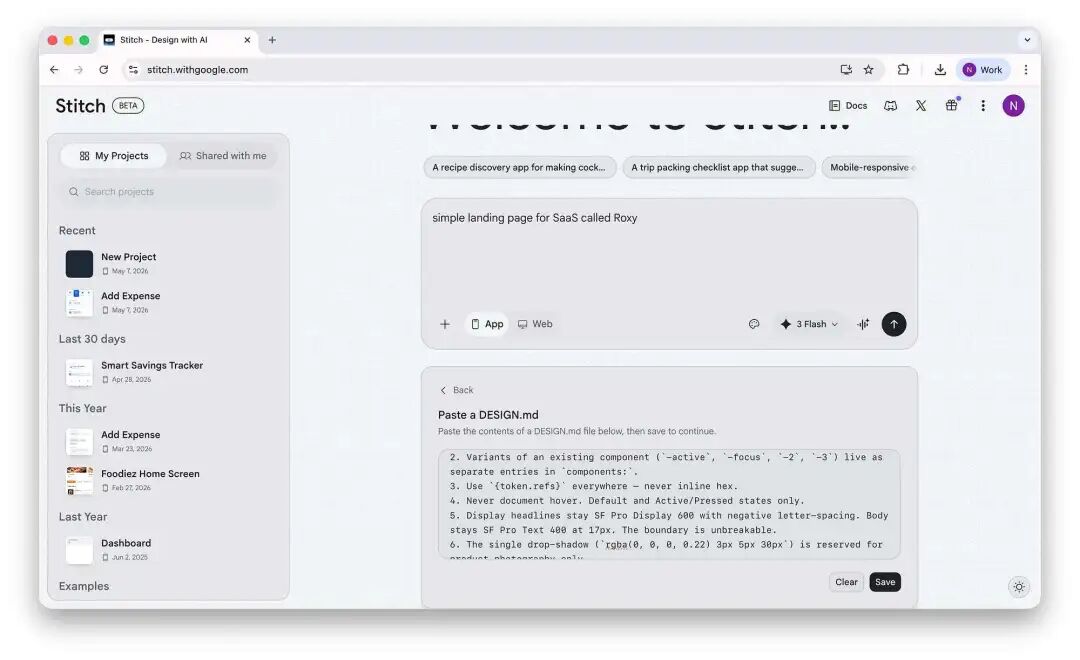Click the Stitch logo
Screen dimensions: 1080x660
click(x=81, y=105)
